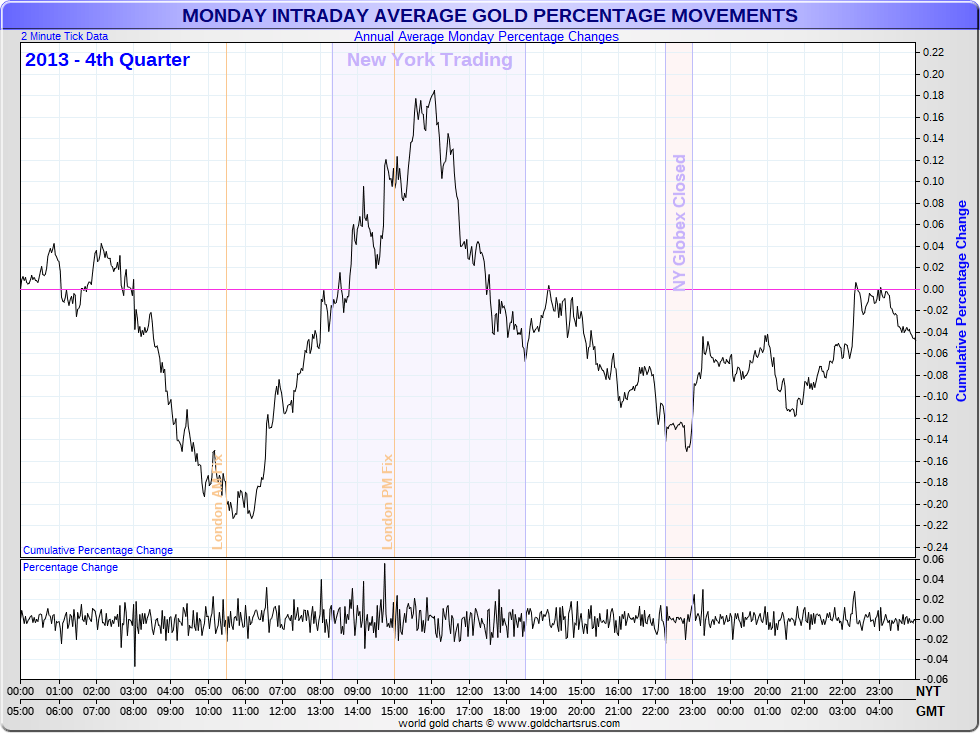Click the -0.20 y-axis value
980x733 pixels.
[934, 504]
